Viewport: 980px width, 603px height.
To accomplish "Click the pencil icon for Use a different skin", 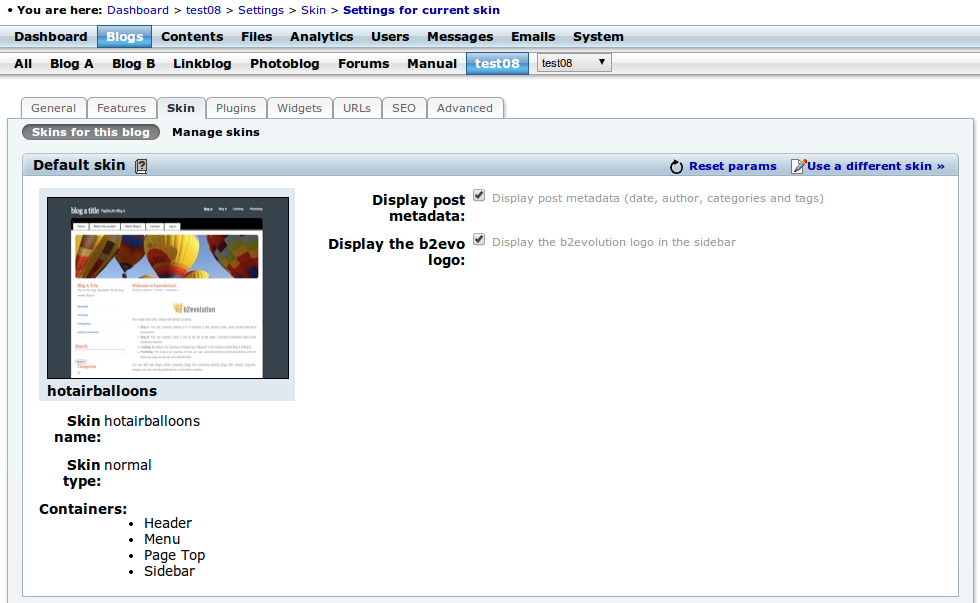I will coord(798,166).
